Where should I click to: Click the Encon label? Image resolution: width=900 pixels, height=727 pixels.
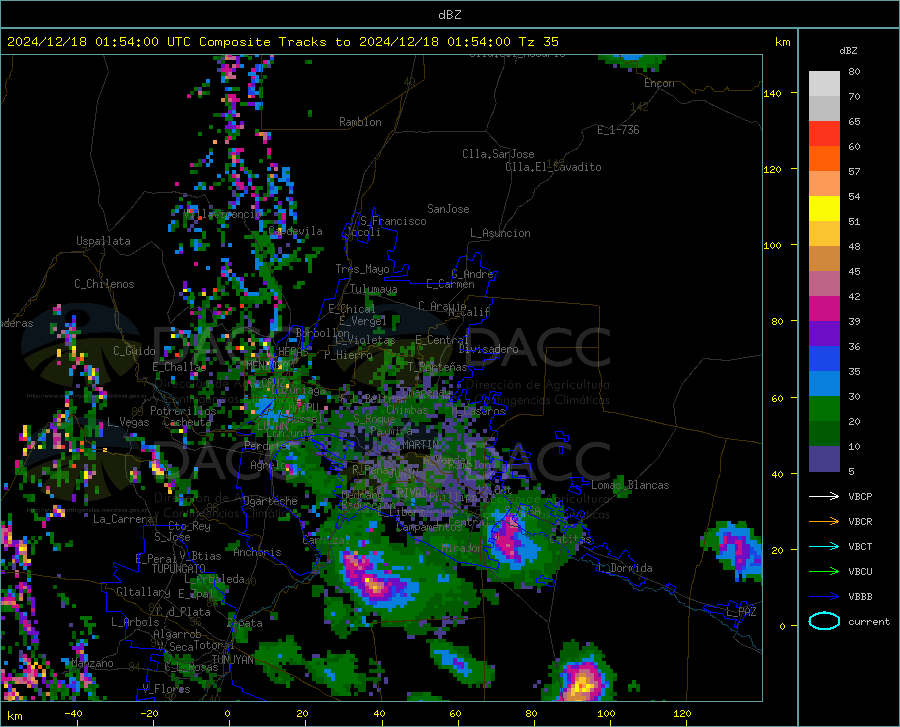659,83
